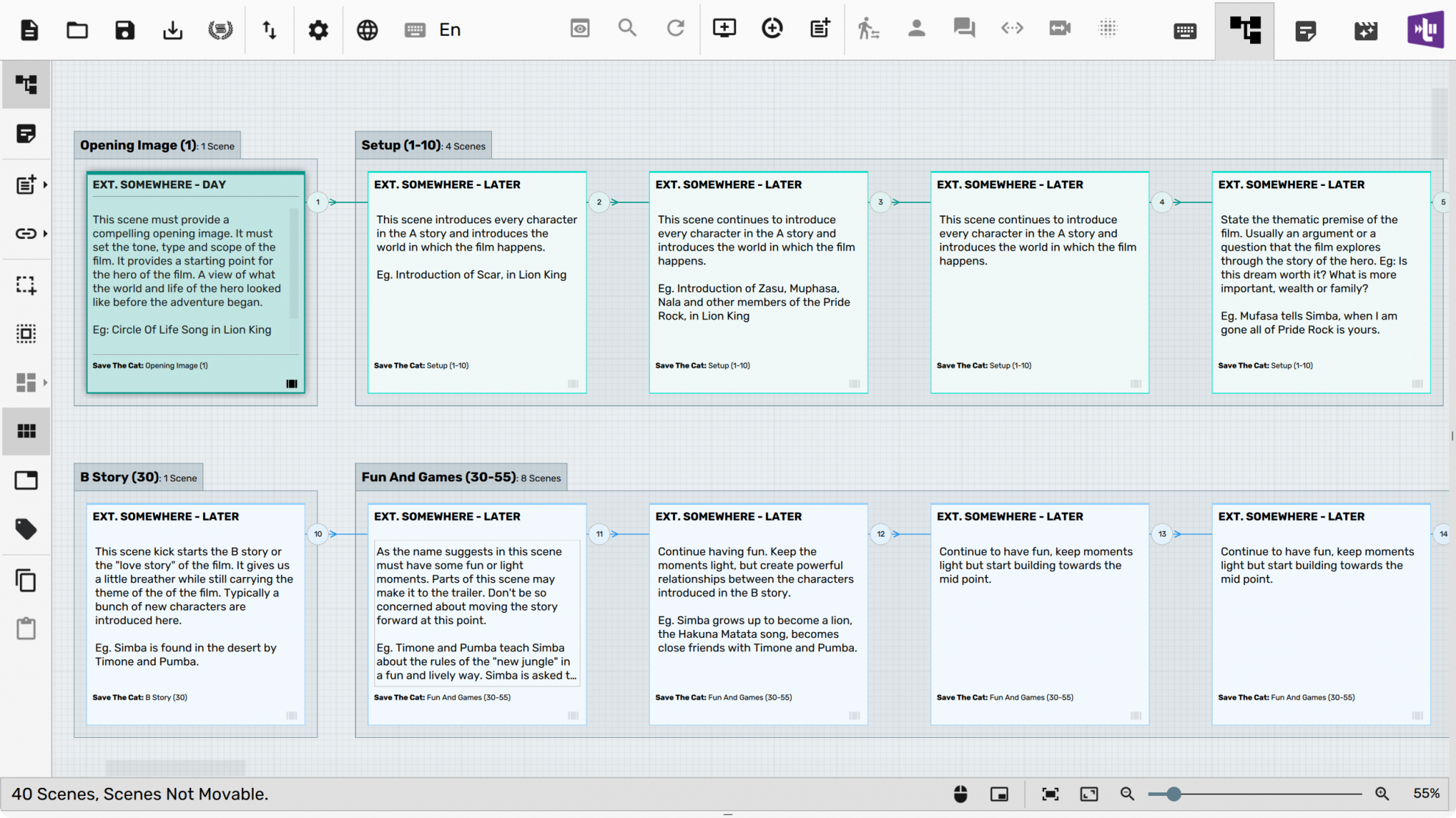Expand the link tool sidebar arrow
The height and width of the screenshot is (818, 1456).
(46, 234)
